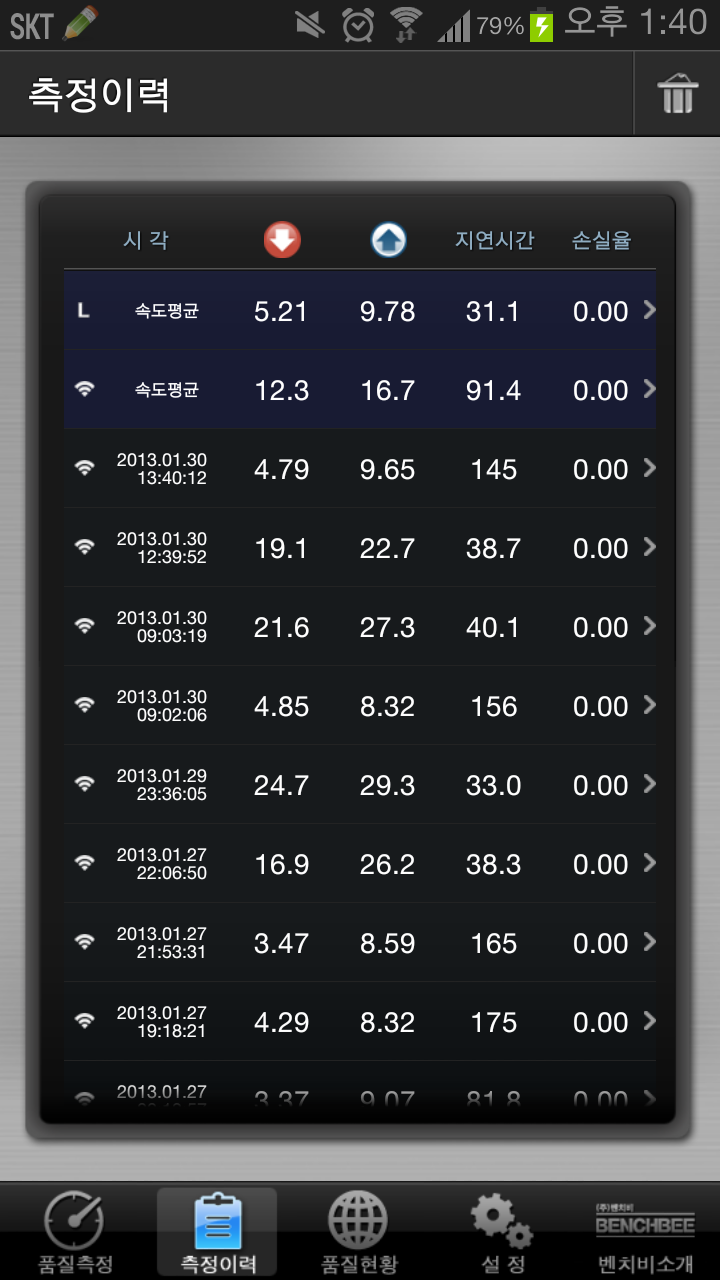Click the LTE 'L' icon in first row
Screen dimensions: 720x1280
(84, 311)
